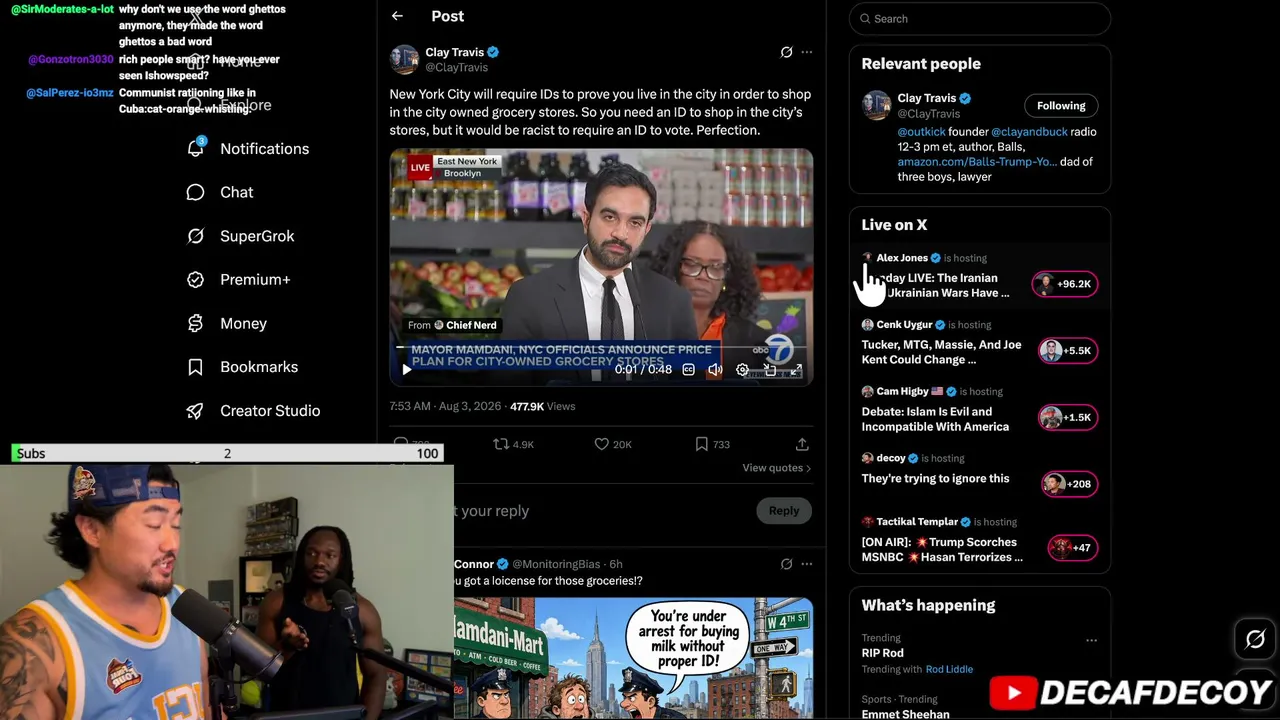Open the amazon.com/Balls-Trump link
The height and width of the screenshot is (720, 1280).
click(x=977, y=162)
